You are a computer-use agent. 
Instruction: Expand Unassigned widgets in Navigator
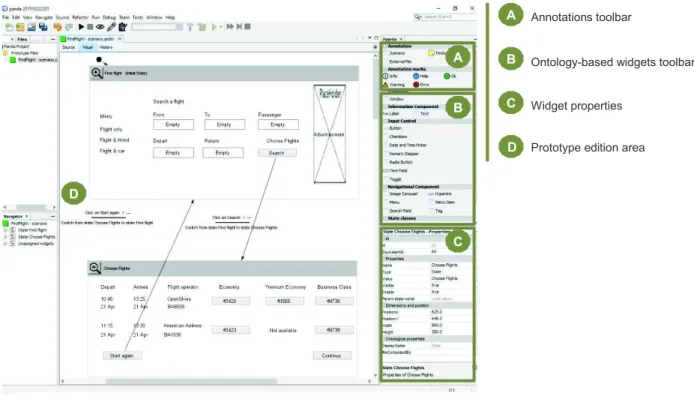[5, 244]
